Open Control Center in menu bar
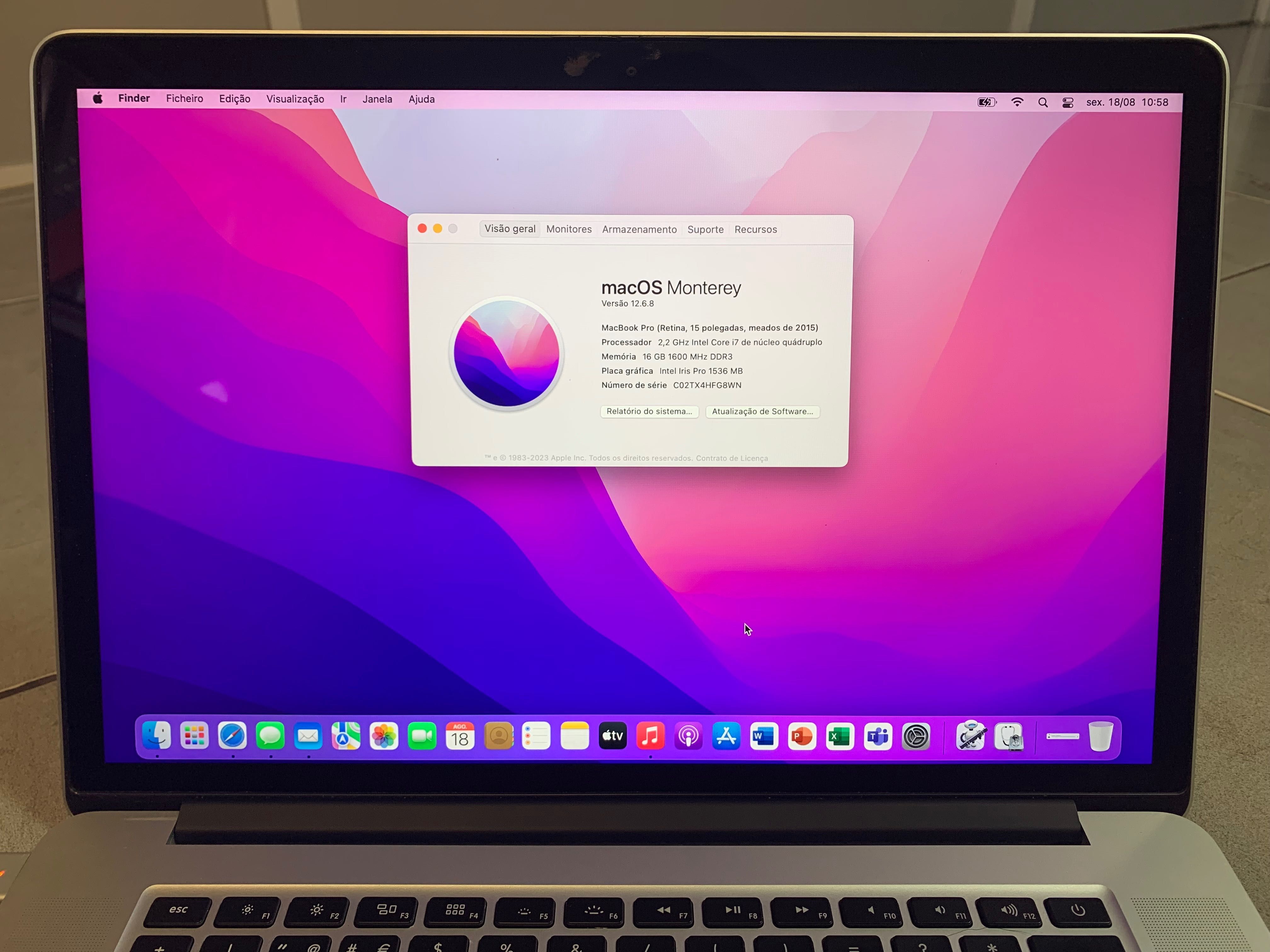The image size is (1270, 952). 1068,103
